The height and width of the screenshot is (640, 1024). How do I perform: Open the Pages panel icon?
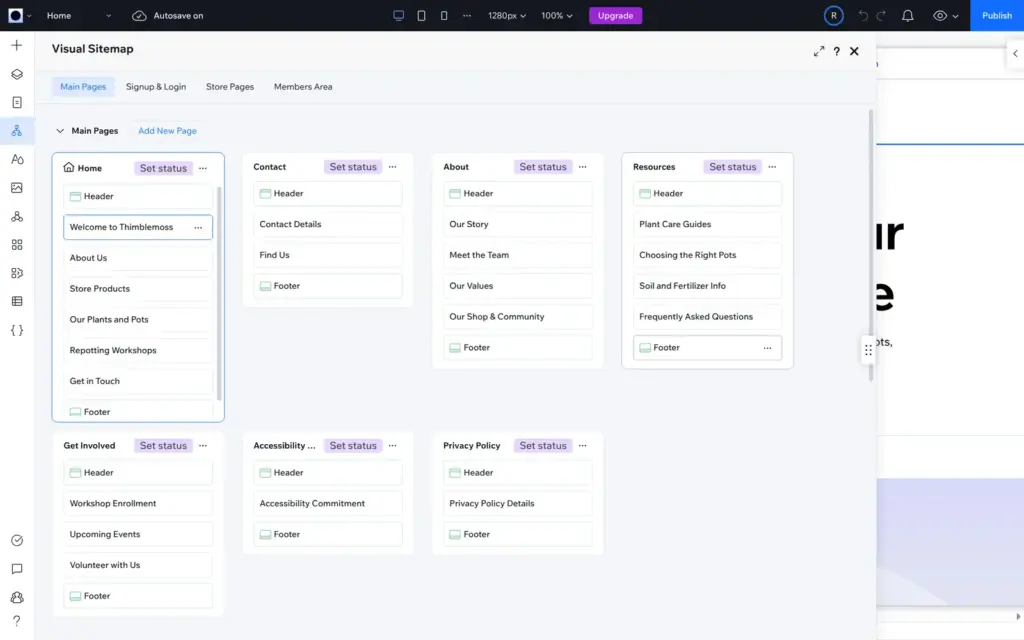(17, 103)
